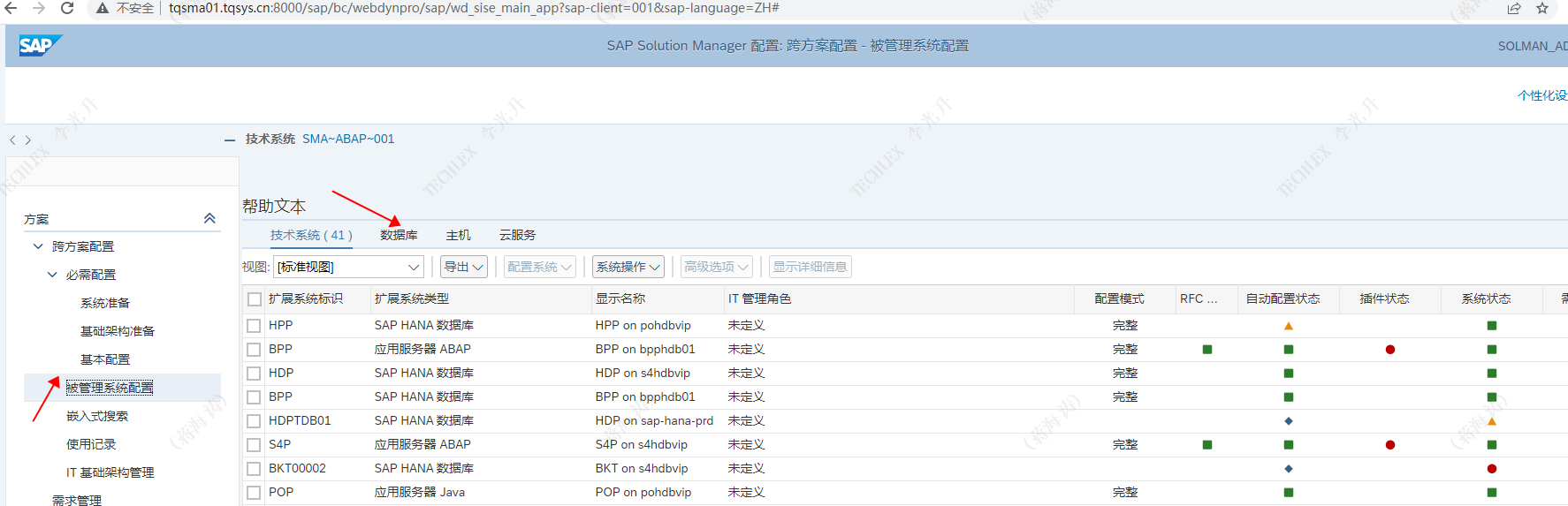This screenshot has width=1568, height=506.
Task: Open the 个性化设置 link
Action: 1542,95
